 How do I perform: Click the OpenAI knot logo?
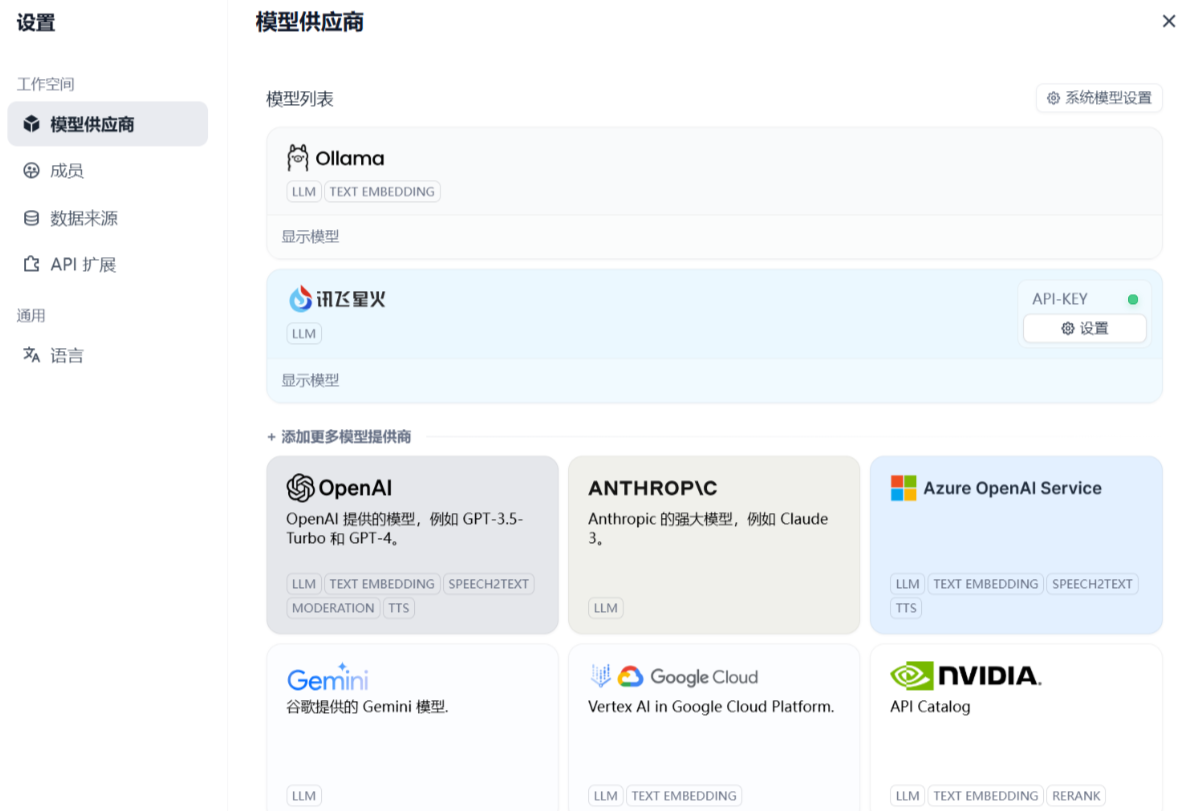pos(300,488)
